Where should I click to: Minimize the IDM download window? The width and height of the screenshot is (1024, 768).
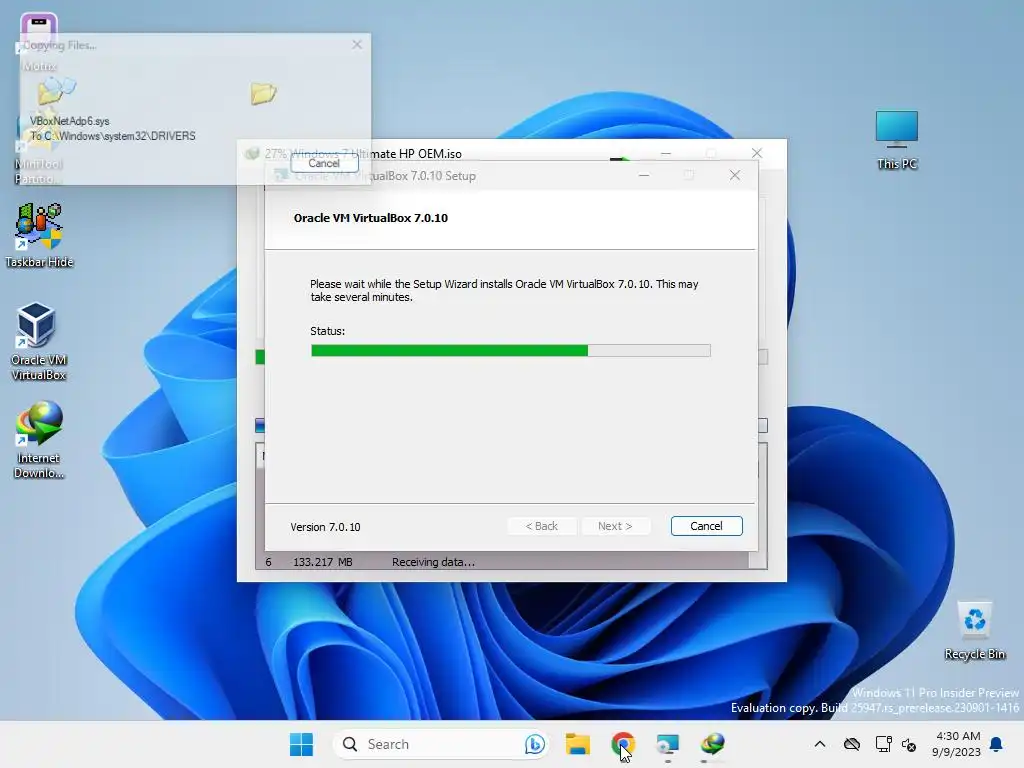click(665, 153)
